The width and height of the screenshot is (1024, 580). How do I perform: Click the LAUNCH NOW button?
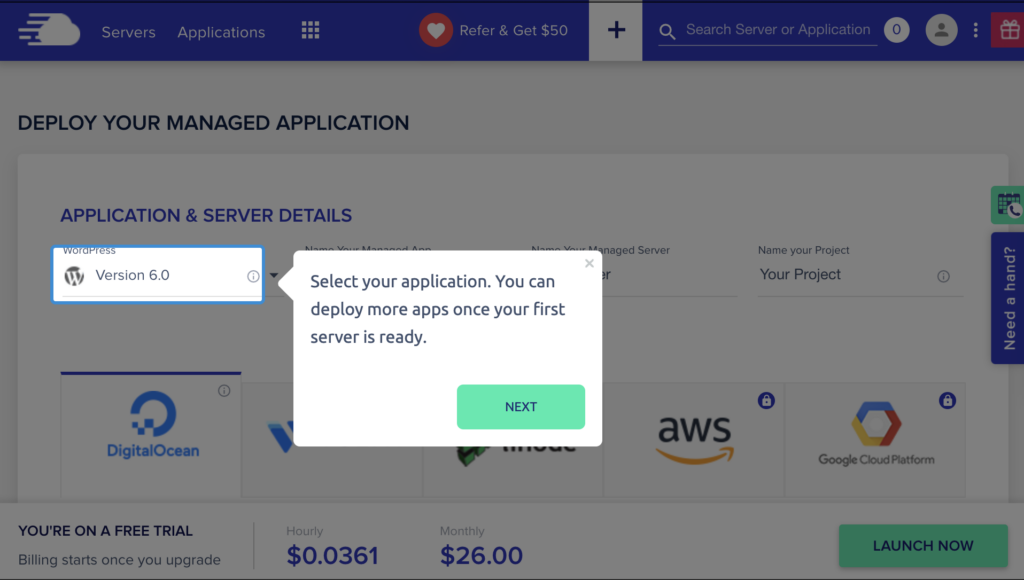[x=923, y=546]
